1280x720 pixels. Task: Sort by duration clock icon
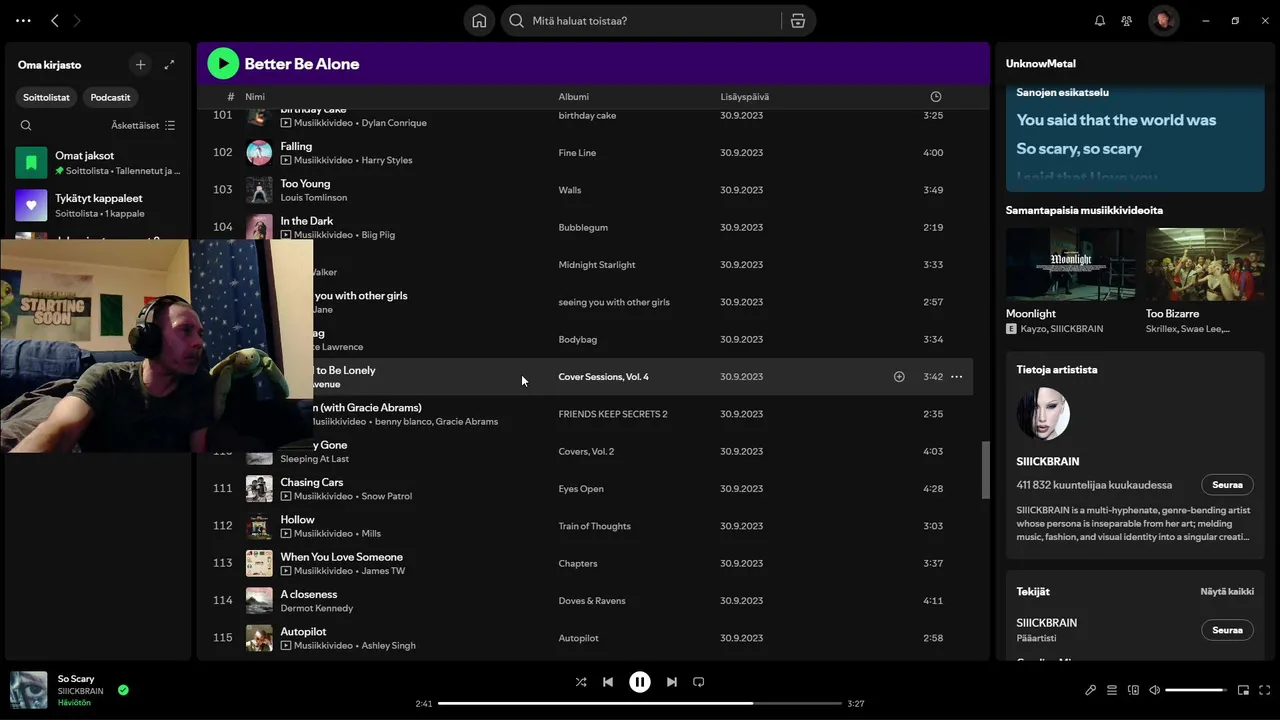(x=936, y=97)
